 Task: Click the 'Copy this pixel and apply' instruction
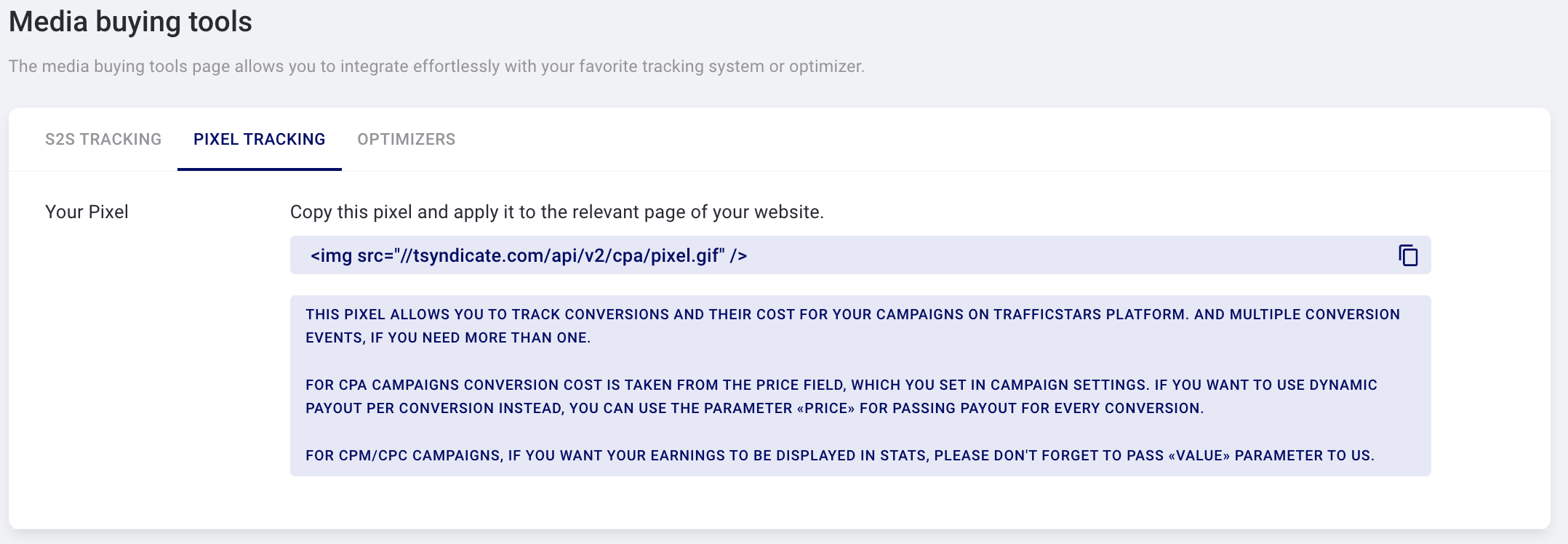[557, 212]
